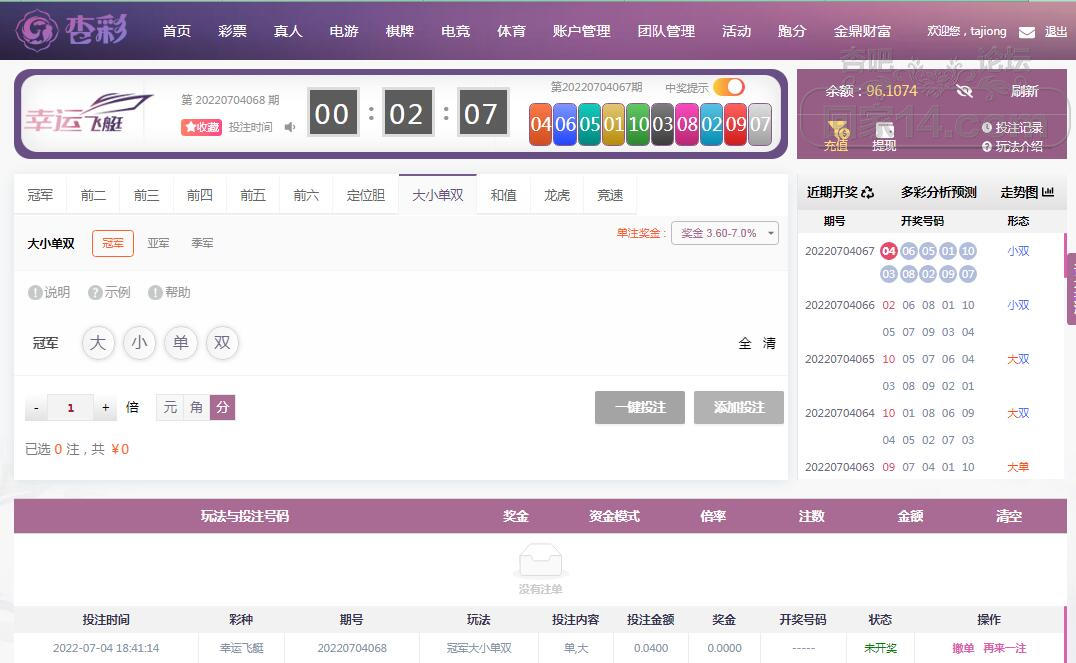Click the 幸运飞艇 game logo
1076x663 pixels.
tap(88, 114)
